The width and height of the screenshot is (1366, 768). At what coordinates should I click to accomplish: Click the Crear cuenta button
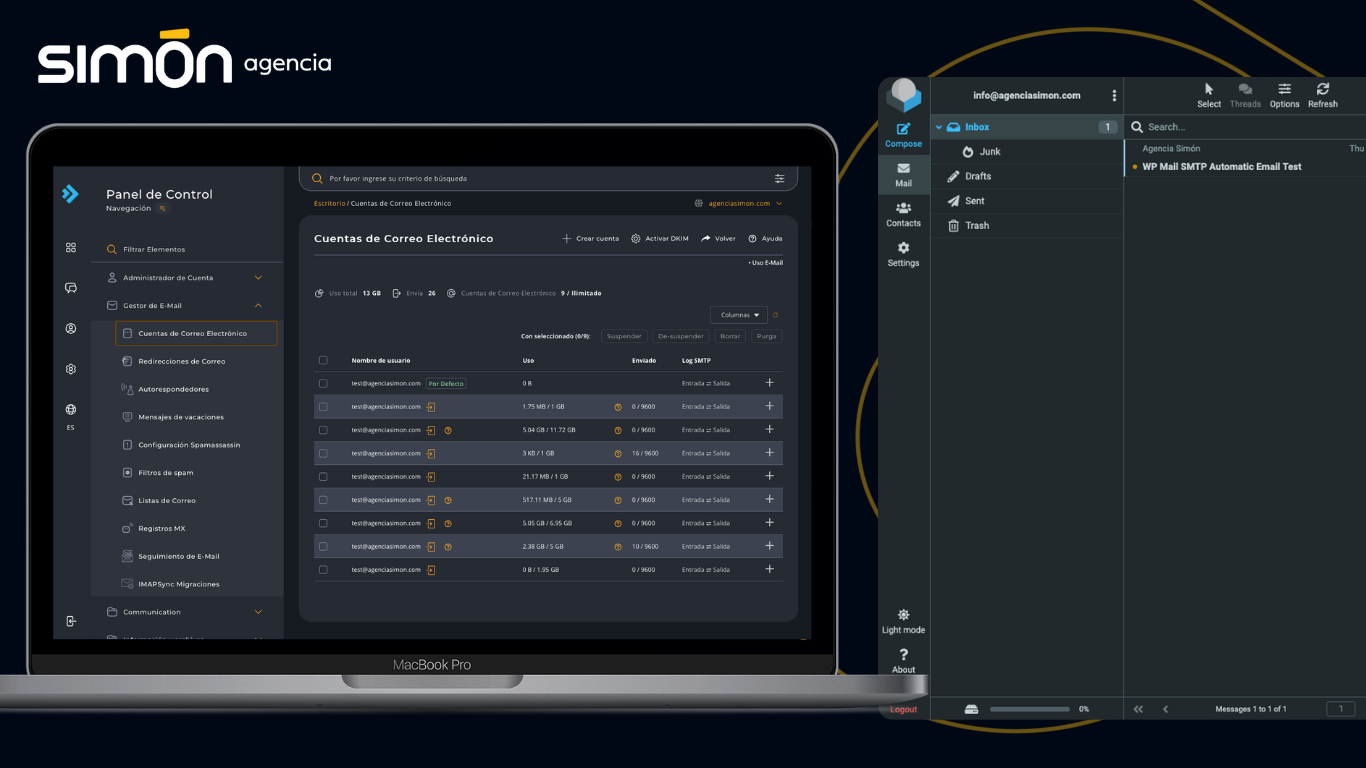590,239
